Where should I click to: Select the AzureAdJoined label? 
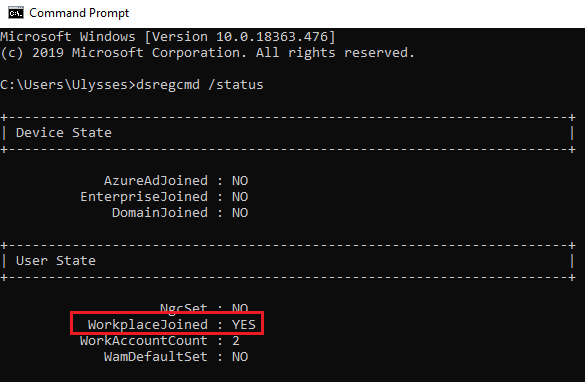click(x=156, y=181)
